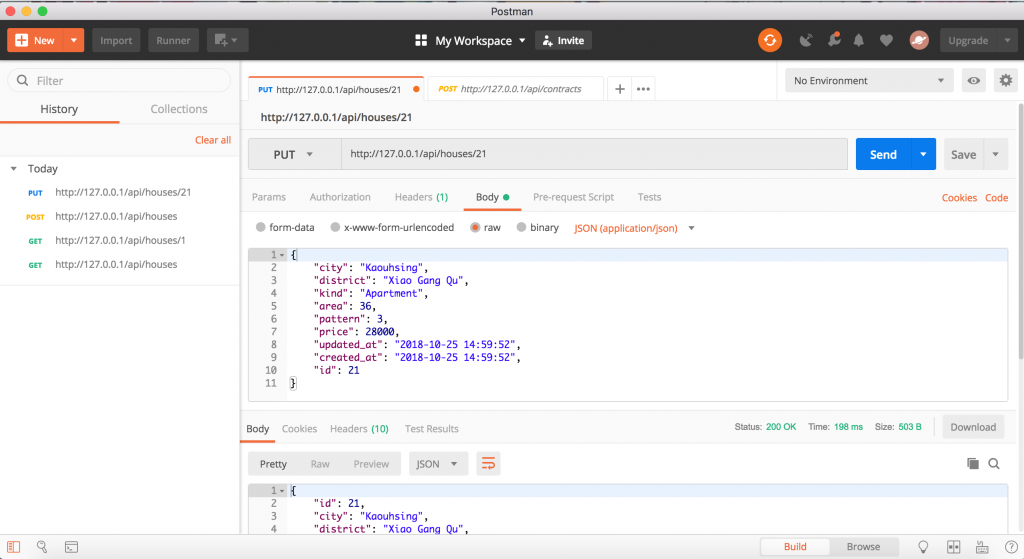Open manage environments gear icon
The height and width of the screenshot is (559, 1024).
click(1006, 80)
